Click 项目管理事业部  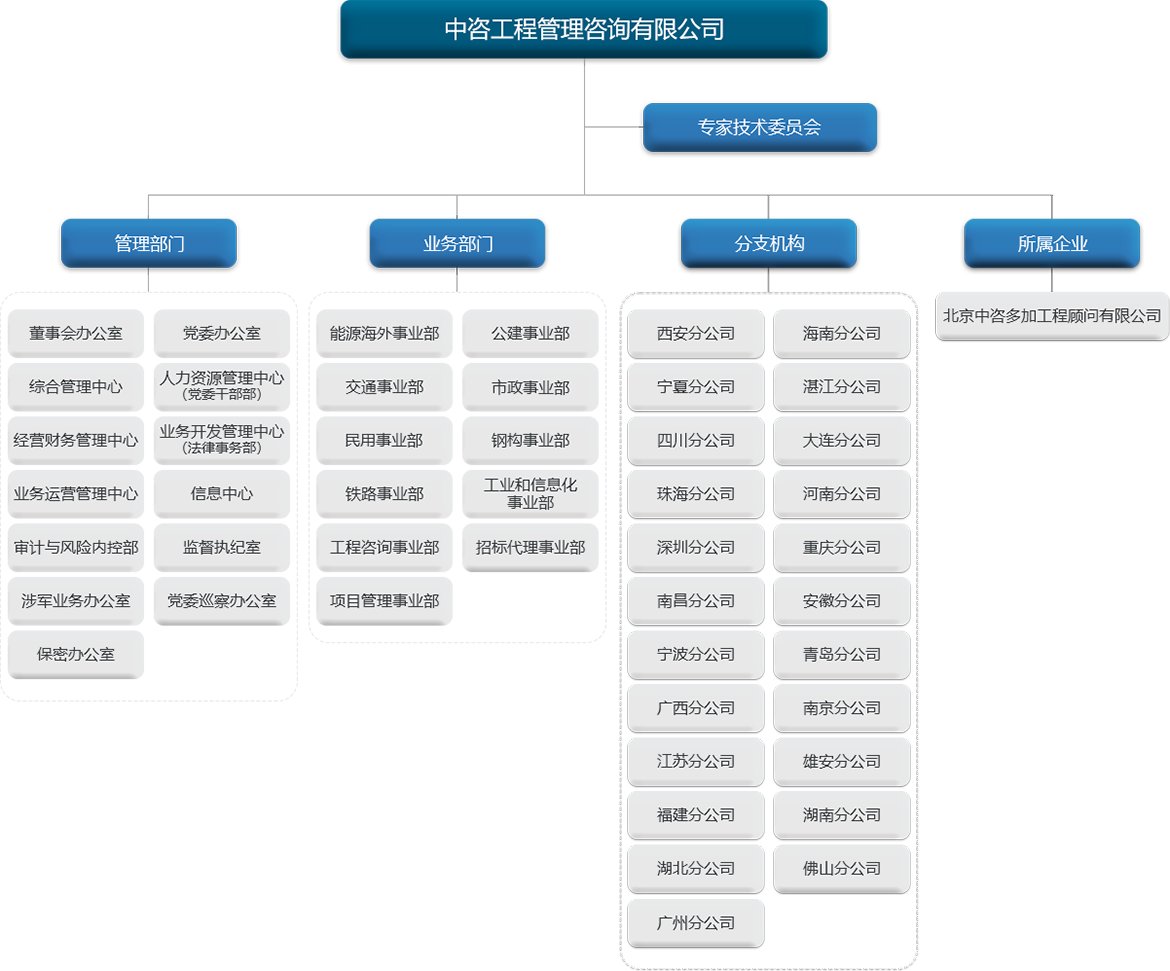click(384, 601)
